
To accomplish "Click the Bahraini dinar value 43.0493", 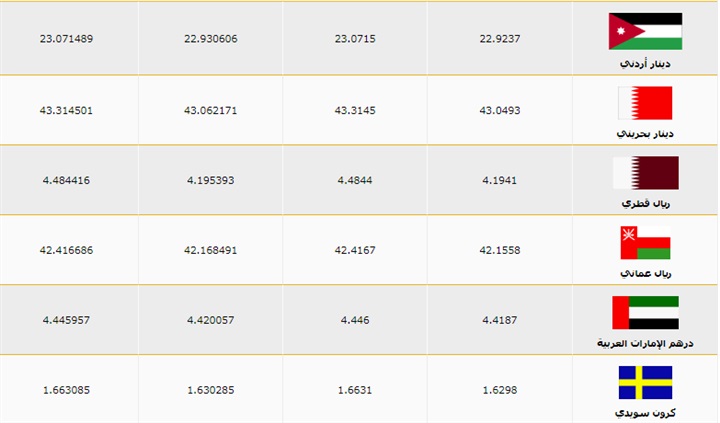I will [500, 110].
